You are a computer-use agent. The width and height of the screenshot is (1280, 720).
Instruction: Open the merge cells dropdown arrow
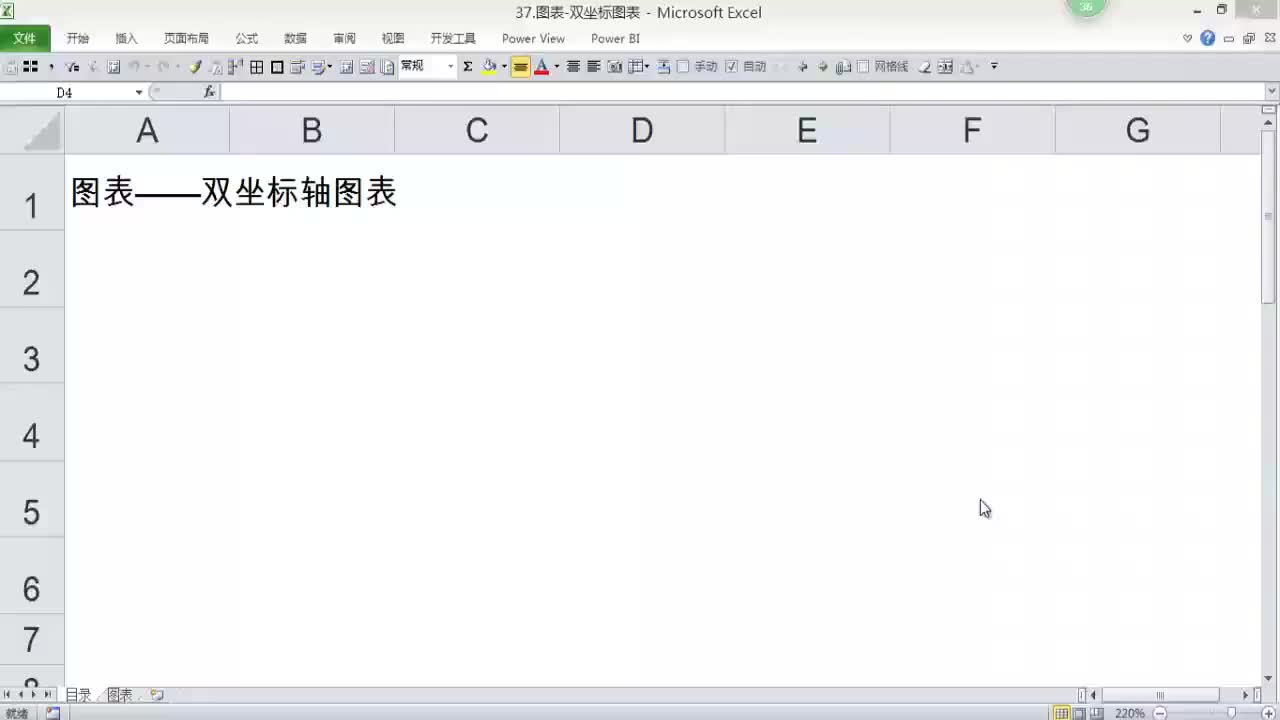point(647,66)
